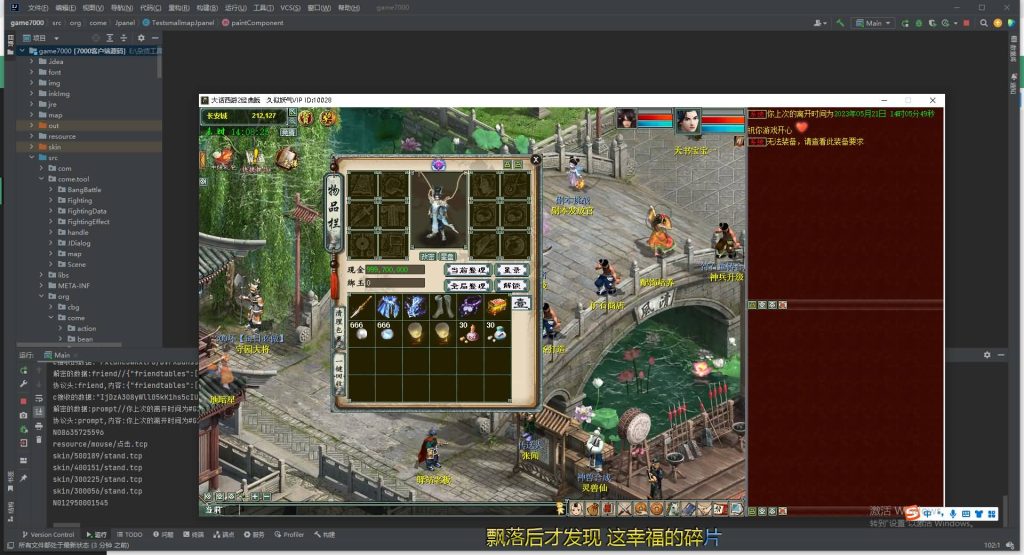Select the FightingEffect folder in project tree
The width and height of the screenshot is (1024, 555).
point(88,221)
